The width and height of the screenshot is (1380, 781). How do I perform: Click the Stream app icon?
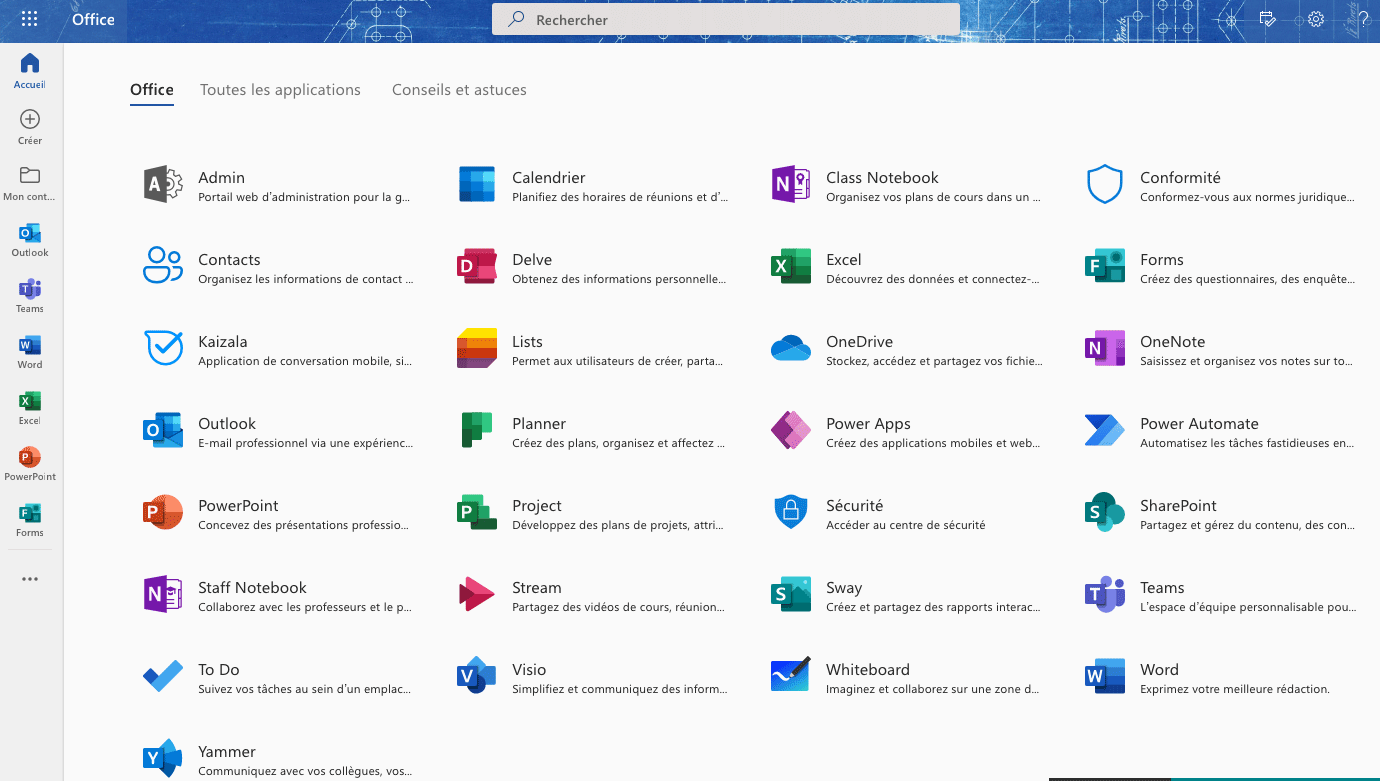477,595
